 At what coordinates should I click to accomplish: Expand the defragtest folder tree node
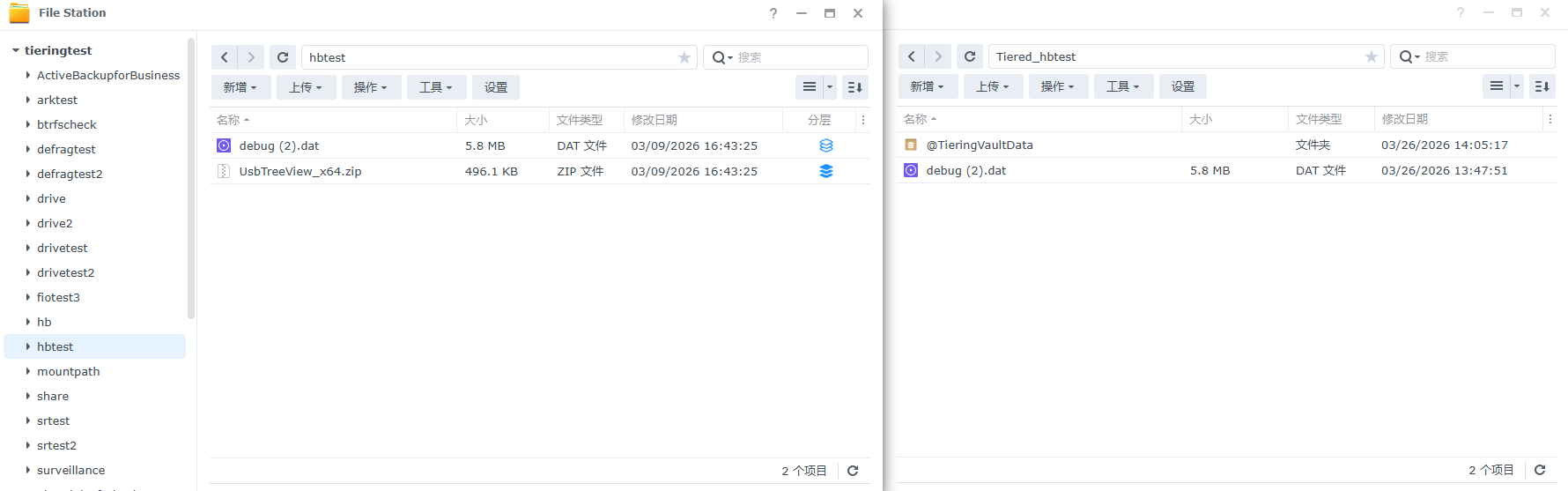(28, 149)
